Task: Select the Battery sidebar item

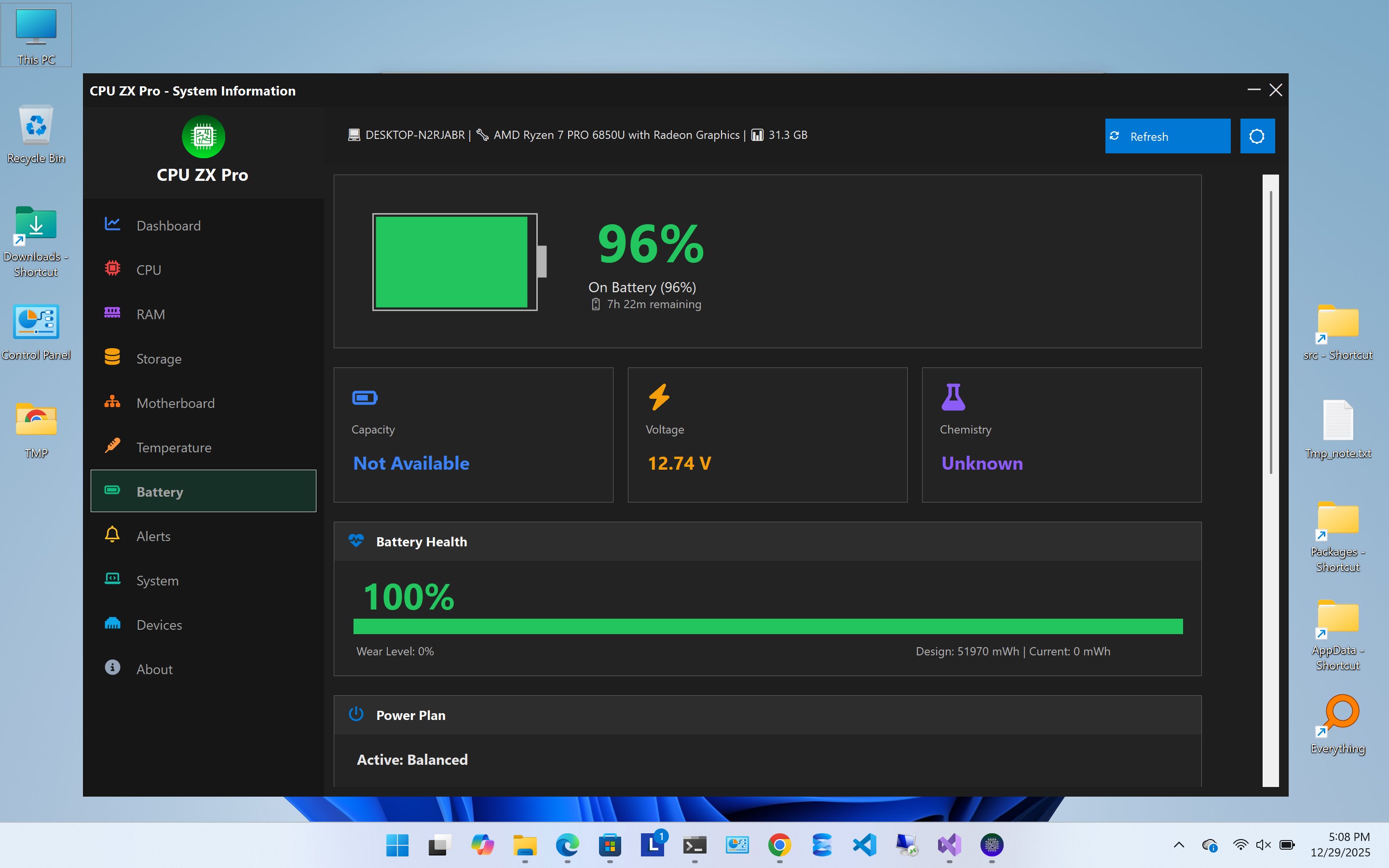Action: [203, 491]
